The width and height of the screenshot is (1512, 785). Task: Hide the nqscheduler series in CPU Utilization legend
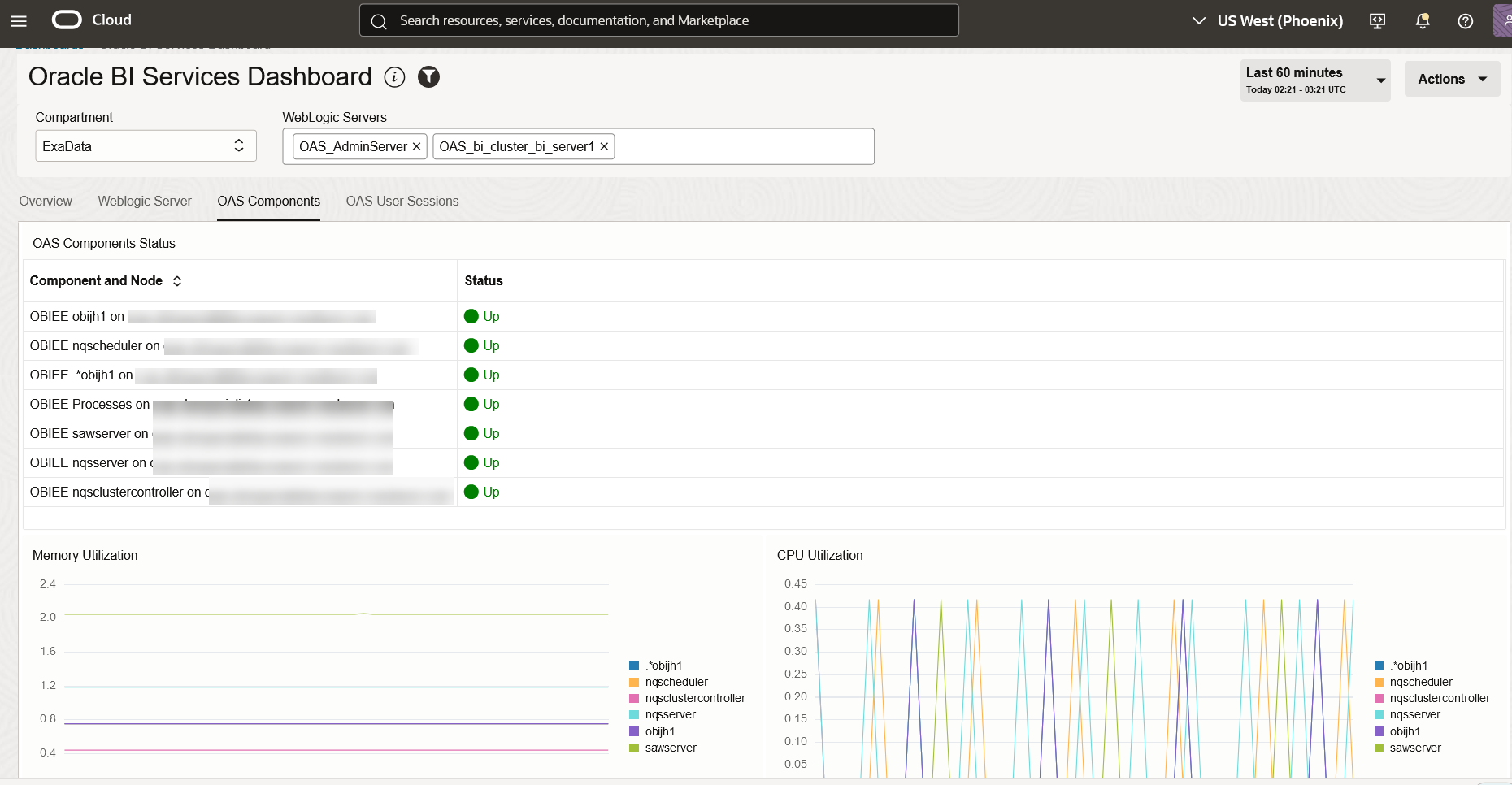(x=1420, y=682)
